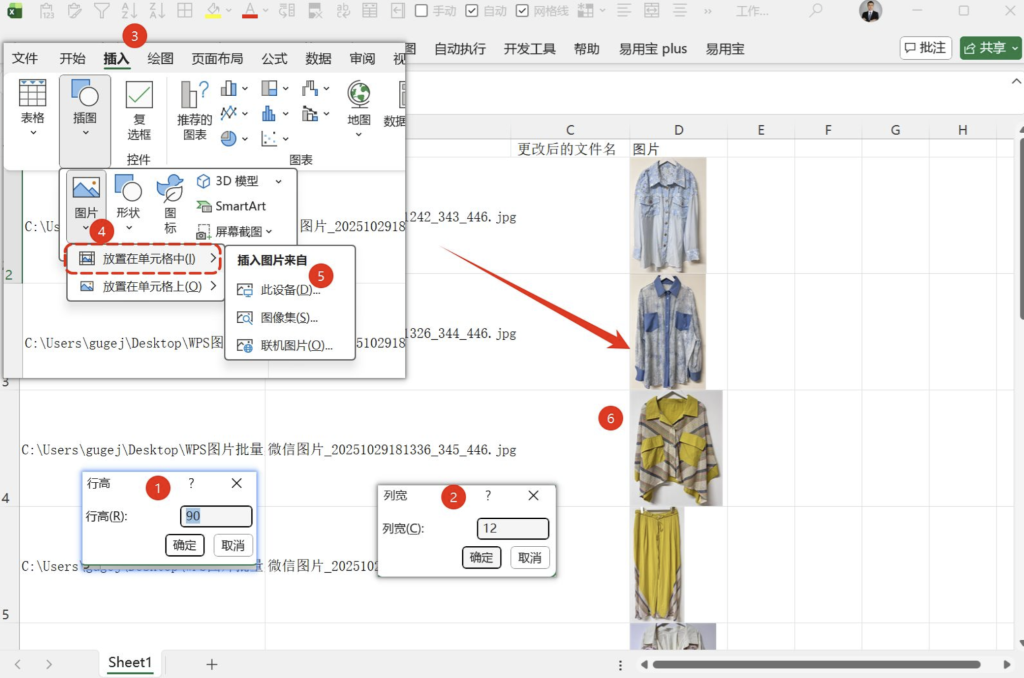Click the 批注 comments button
1024x678 pixels.
click(925, 48)
